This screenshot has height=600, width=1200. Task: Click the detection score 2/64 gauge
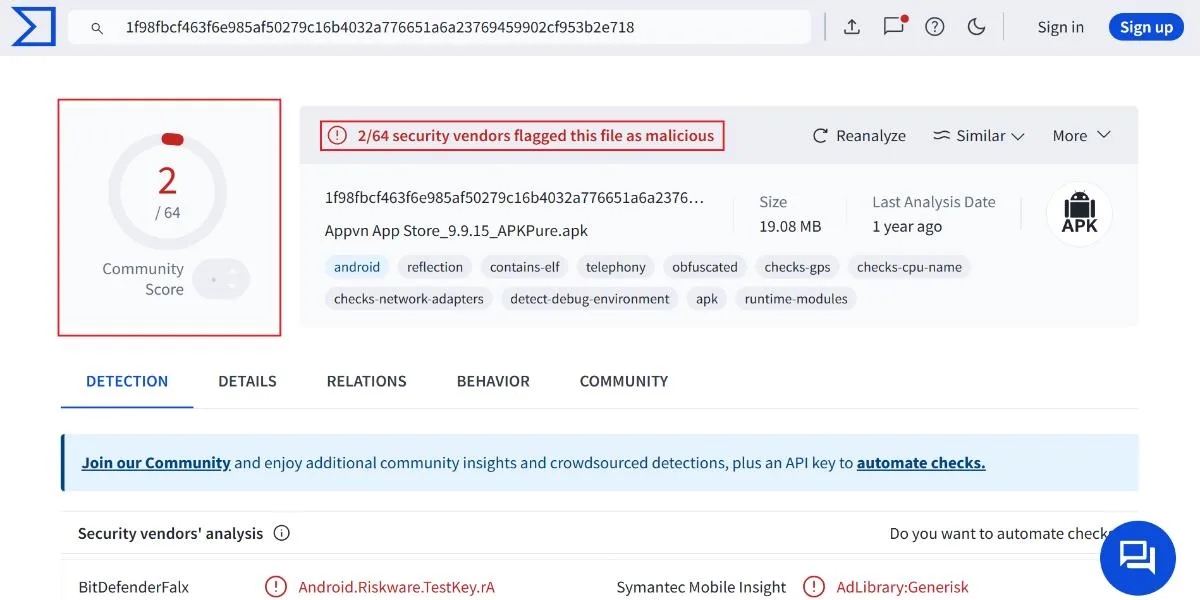[x=168, y=191]
